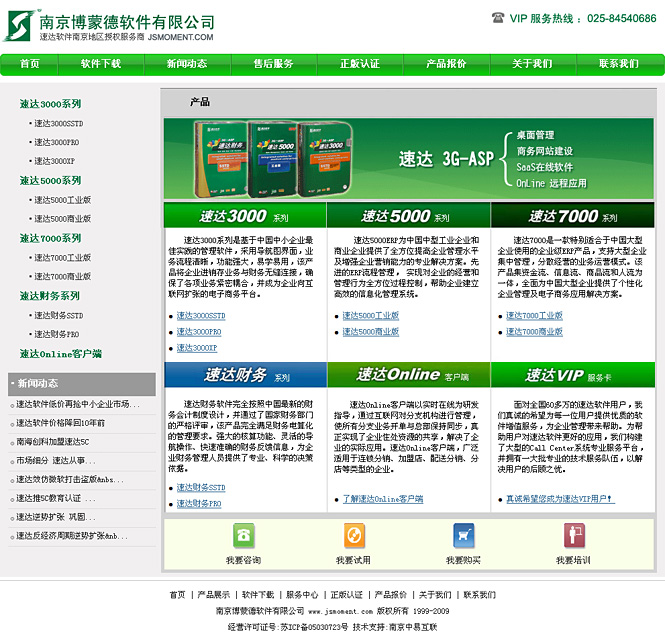Click the 速达7000 系列 column header
Viewport: 665px width, 644px height.
(x=573, y=215)
